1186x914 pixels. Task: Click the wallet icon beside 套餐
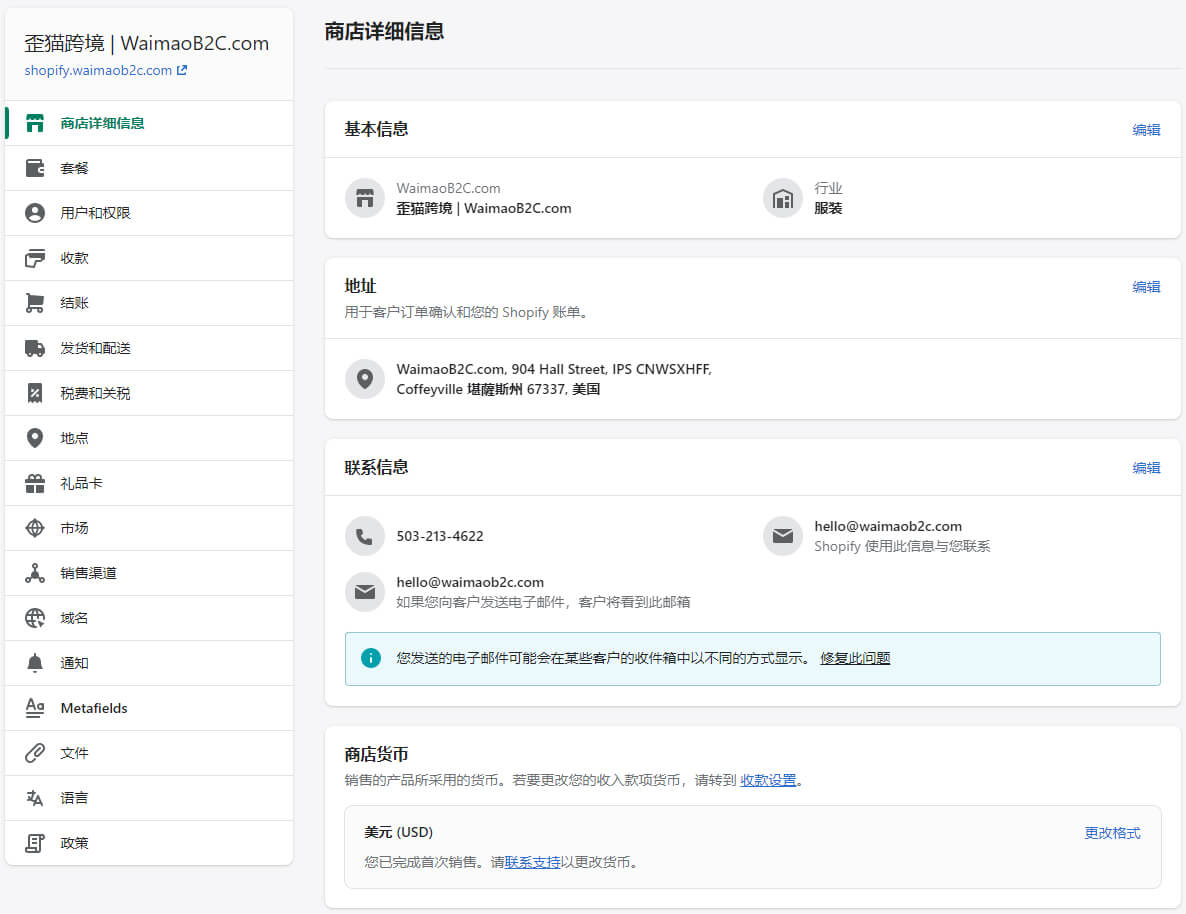click(35, 168)
